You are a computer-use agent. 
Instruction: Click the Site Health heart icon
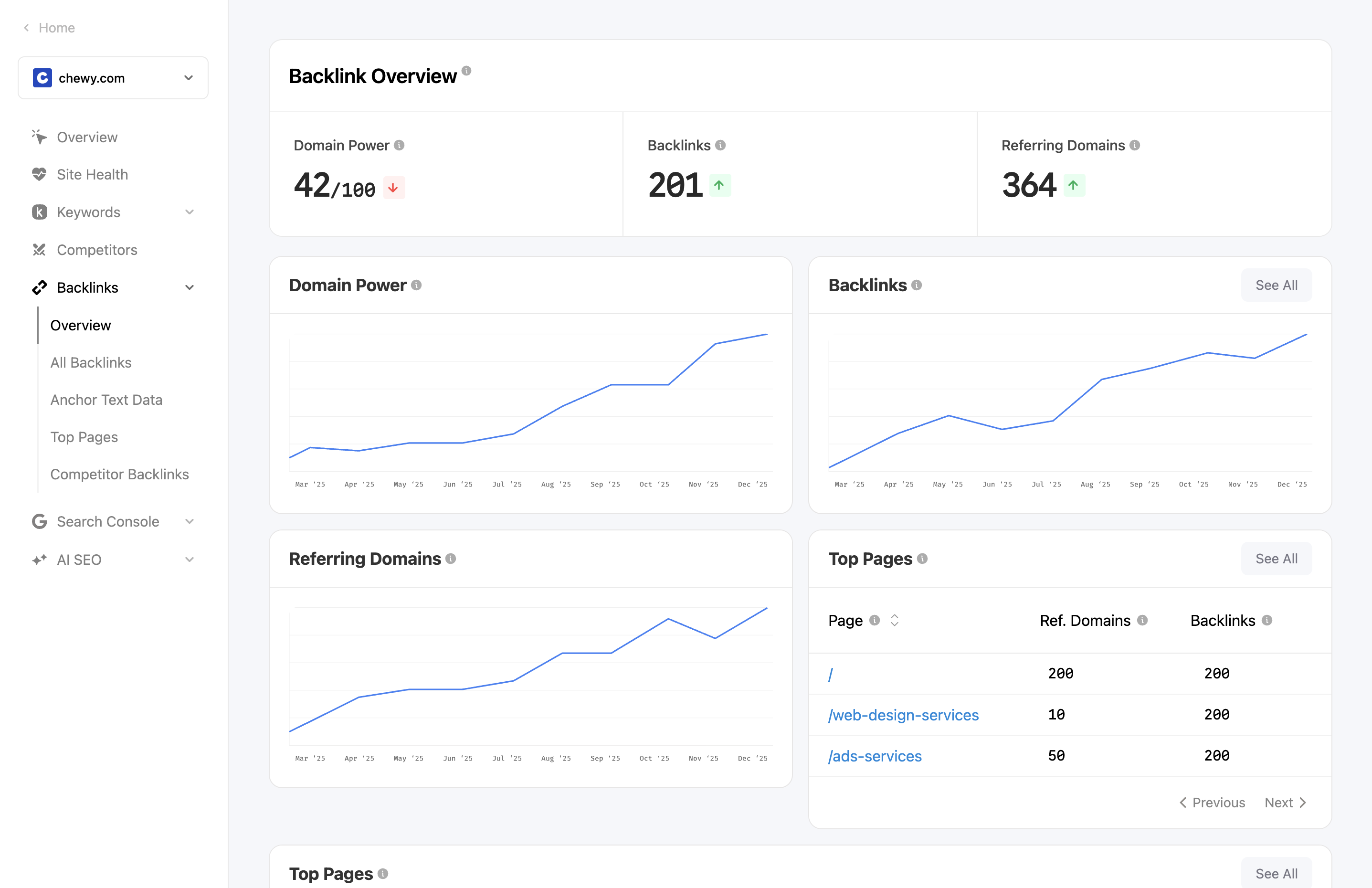(39, 174)
